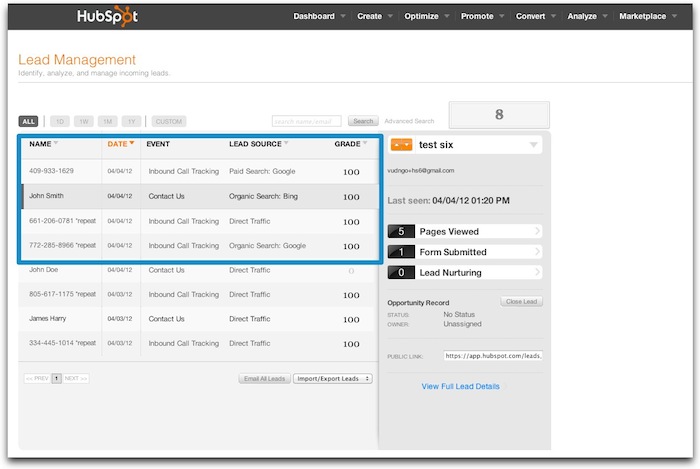This screenshot has width=700, height=469.
Task: Sort leads by DATE column
Action: coord(121,144)
